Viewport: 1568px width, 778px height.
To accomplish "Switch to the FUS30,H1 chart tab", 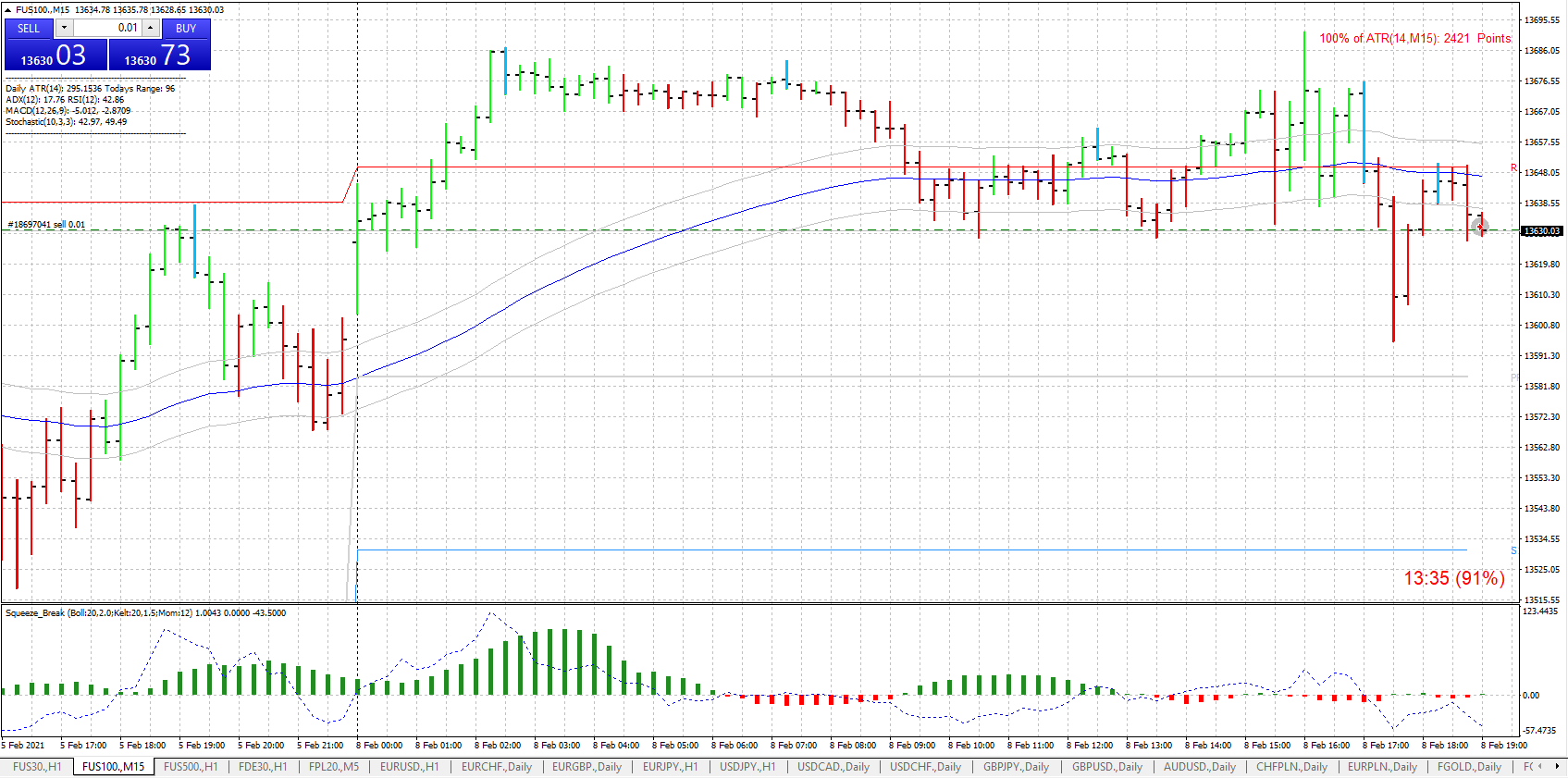I will coord(37,767).
